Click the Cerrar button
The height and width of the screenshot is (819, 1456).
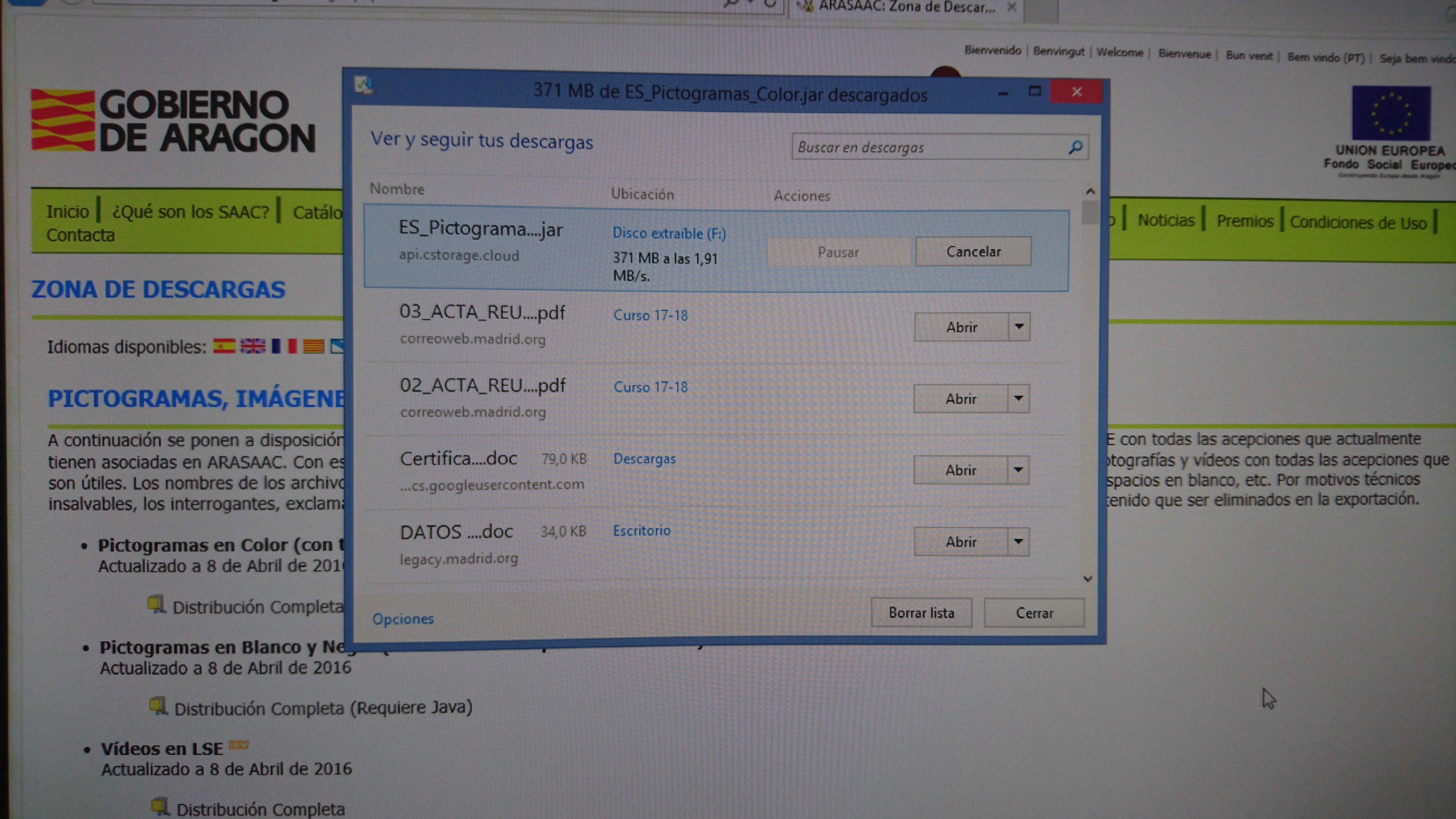[x=1034, y=613]
